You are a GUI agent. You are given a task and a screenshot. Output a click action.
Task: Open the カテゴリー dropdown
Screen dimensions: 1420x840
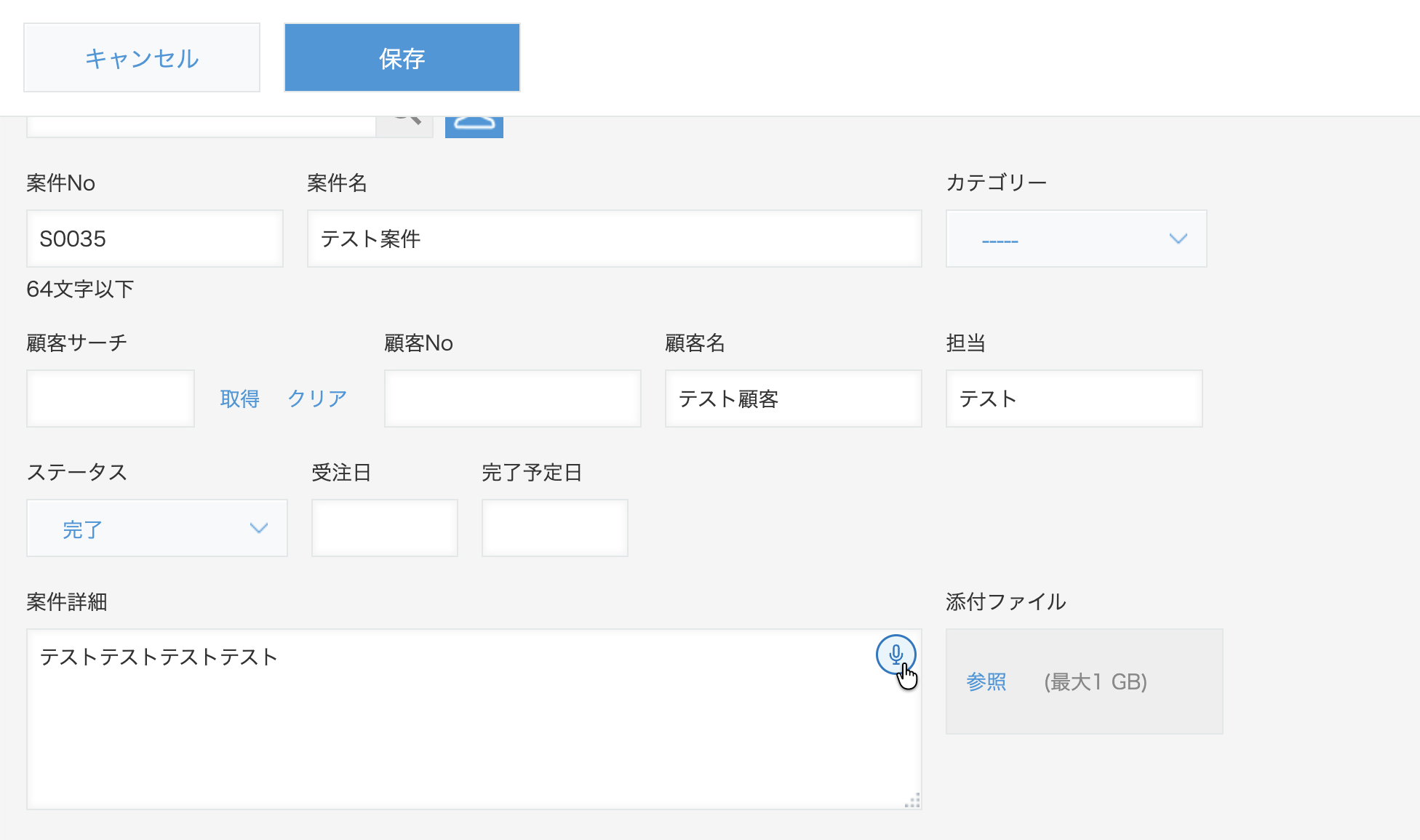coord(1076,239)
